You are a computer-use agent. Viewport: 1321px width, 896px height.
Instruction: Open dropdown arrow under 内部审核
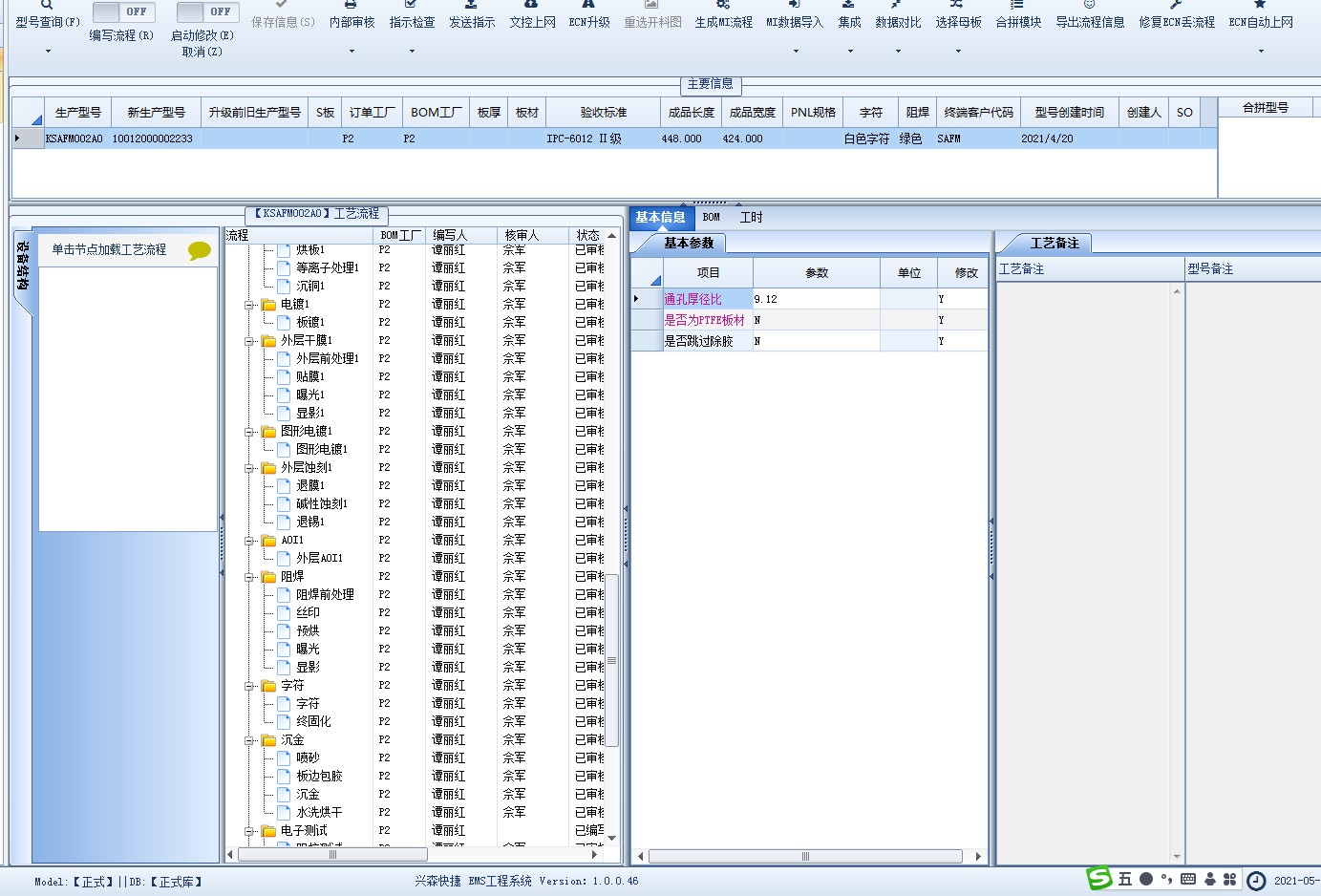pyautogui.click(x=352, y=51)
